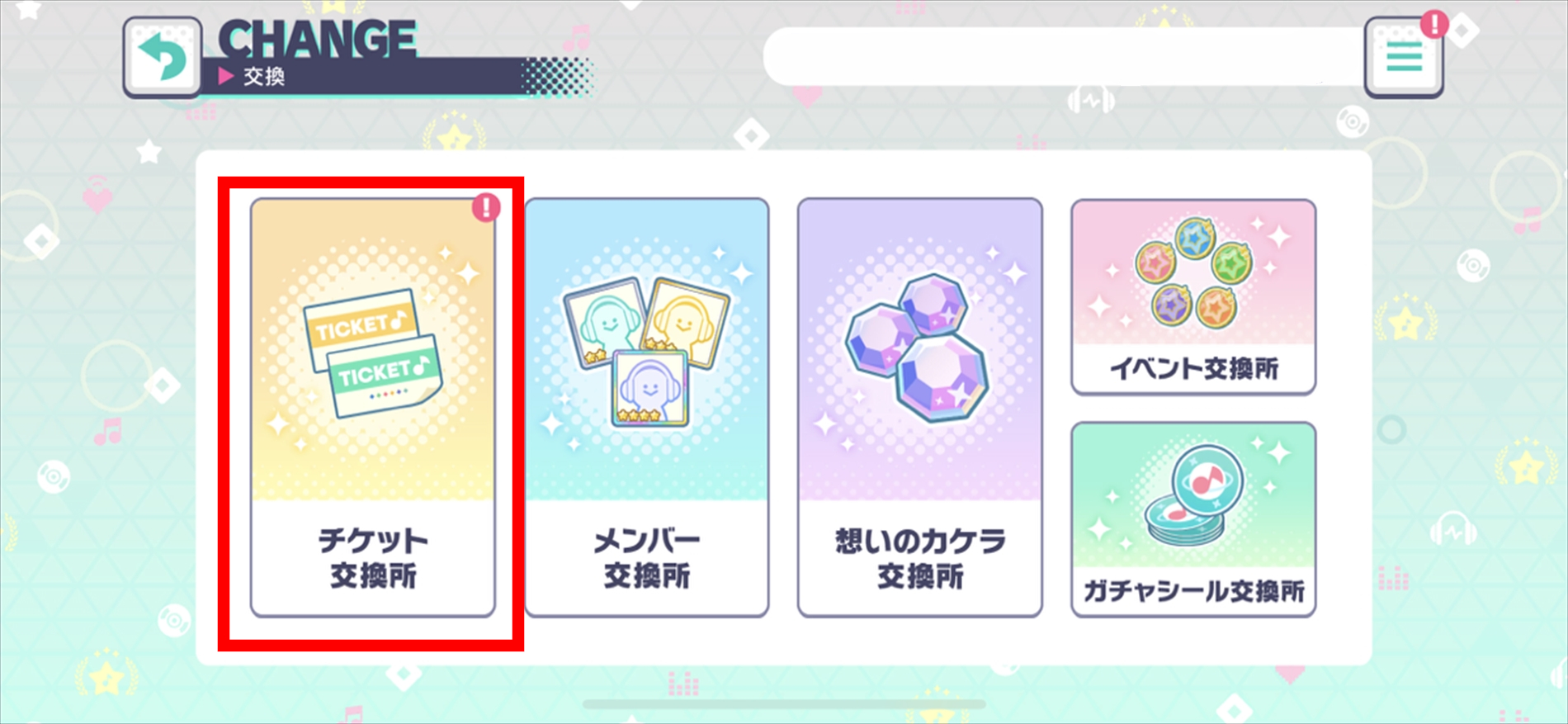Click the CHANGE title header text
Screen dimensions: 1568x724
(x=318, y=39)
